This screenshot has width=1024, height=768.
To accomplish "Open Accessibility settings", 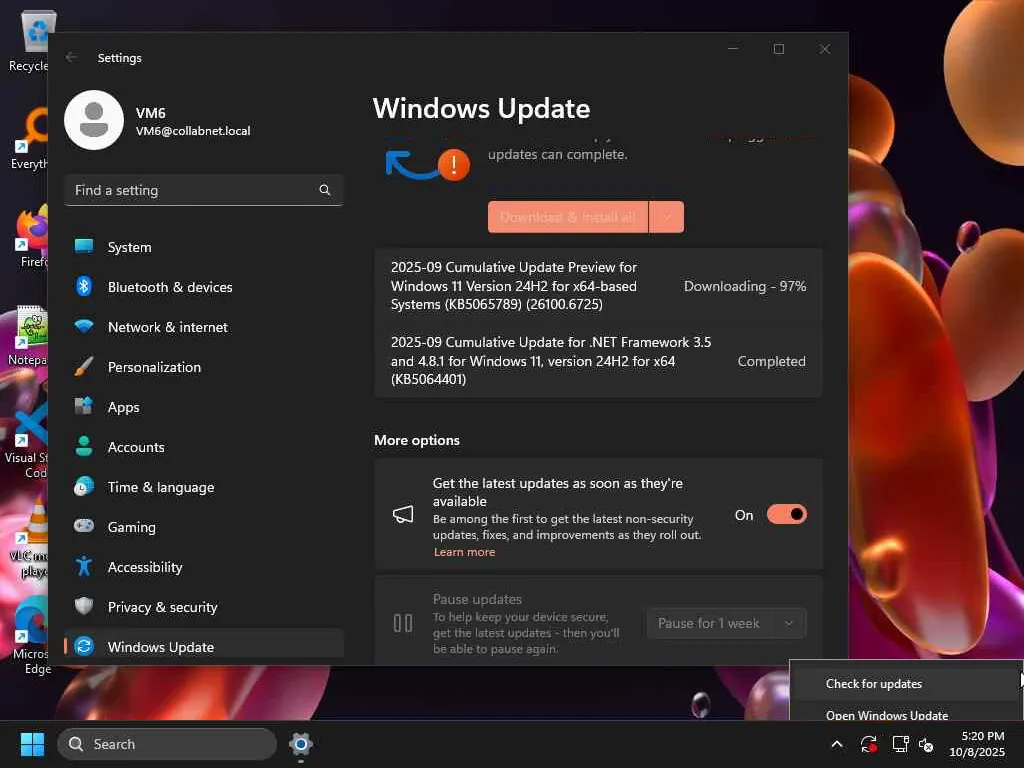I will click(204, 567).
